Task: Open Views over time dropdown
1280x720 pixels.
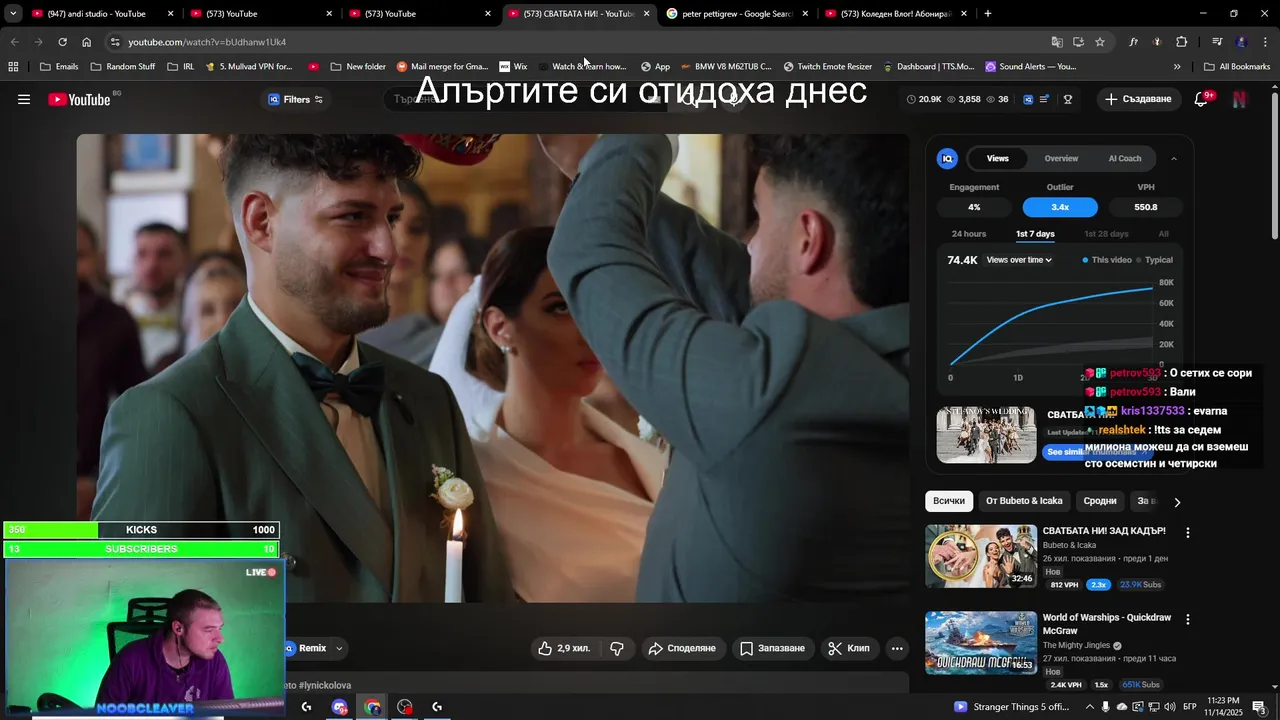Action: coord(1019,260)
